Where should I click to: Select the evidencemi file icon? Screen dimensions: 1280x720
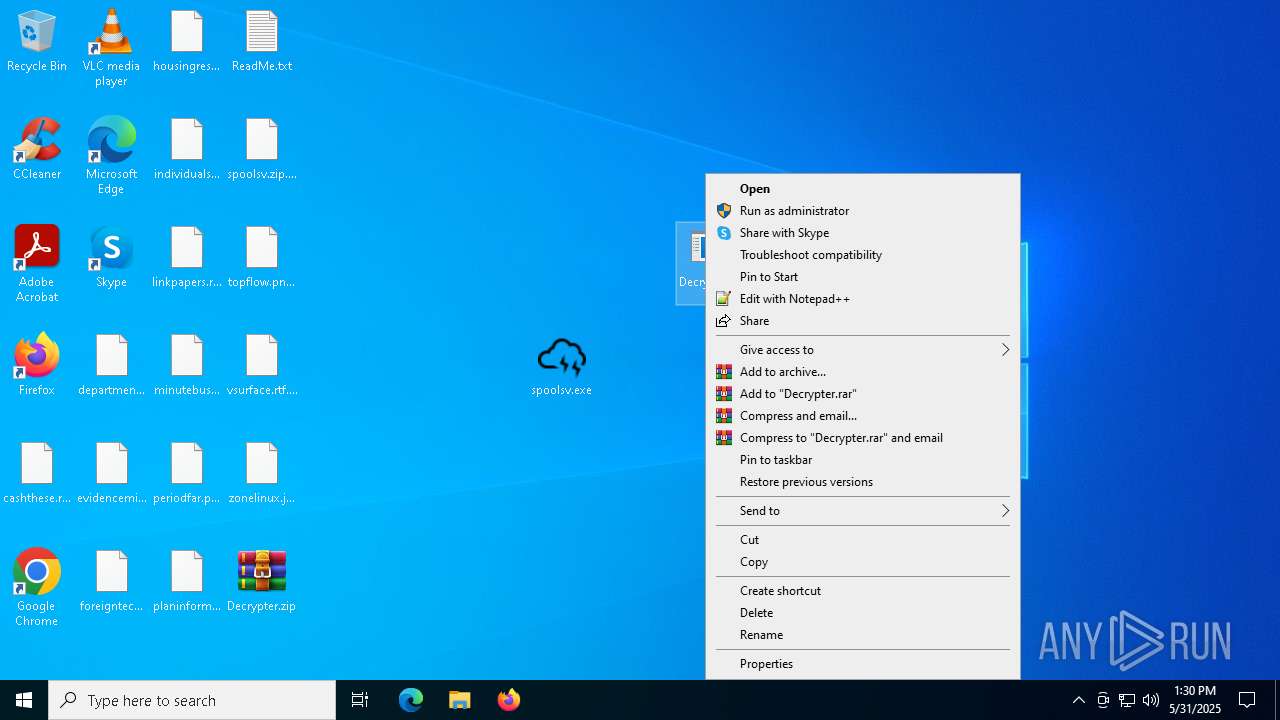[112, 474]
